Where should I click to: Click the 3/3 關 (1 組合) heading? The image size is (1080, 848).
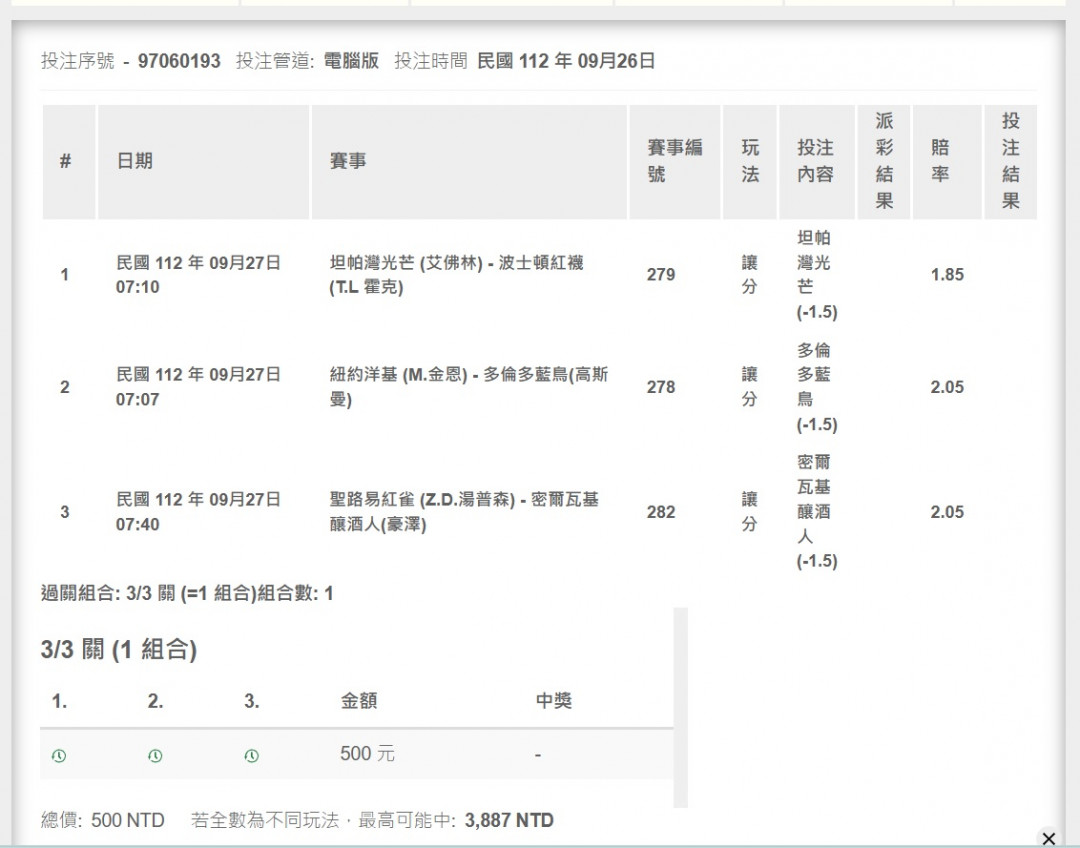point(118,649)
